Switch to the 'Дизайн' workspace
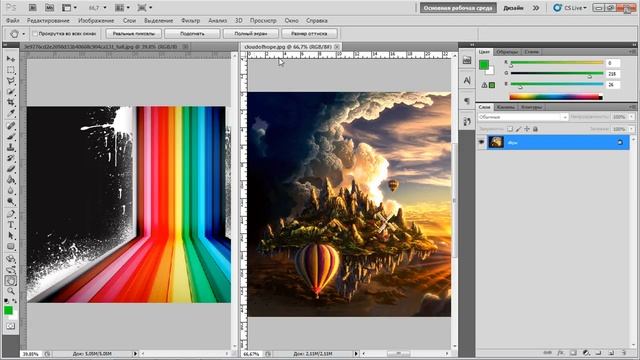Image resolution: width=640 pixels, height=360 pixels. click(513, 8)
